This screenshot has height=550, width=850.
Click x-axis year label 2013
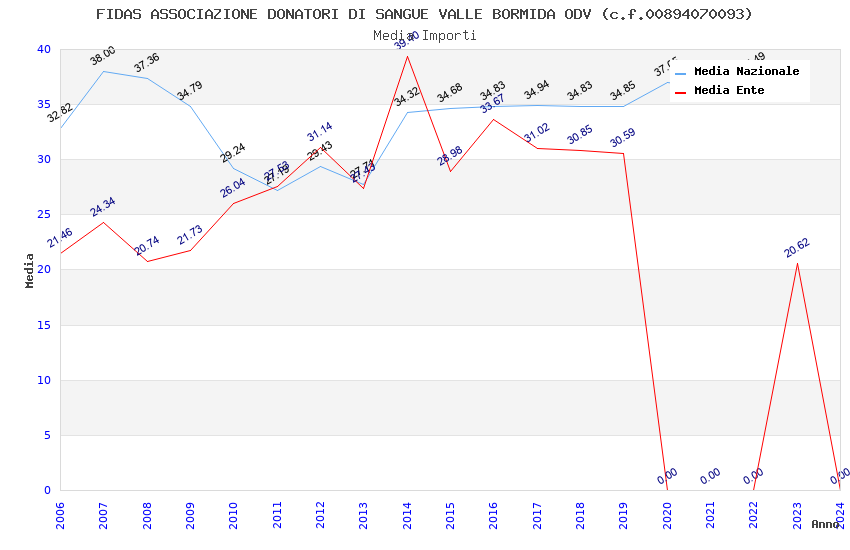364,515
